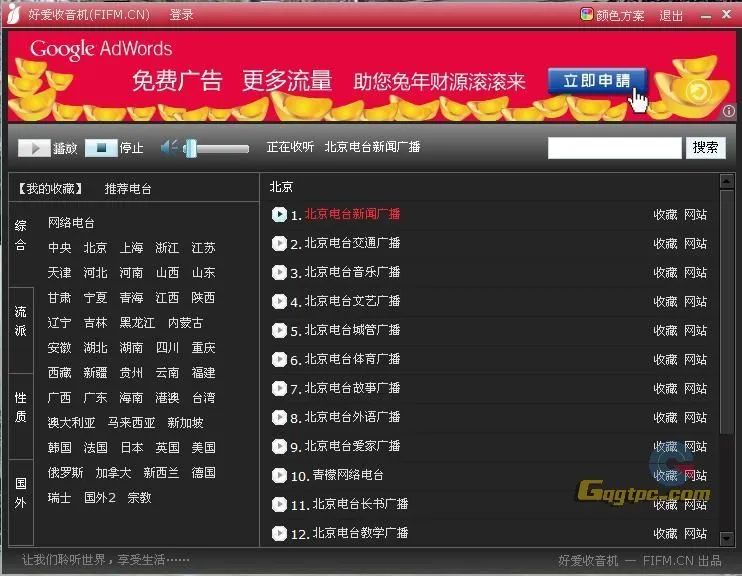742x576 pixels.
Task: Click scrollbar down arrow in station list
Action: tap(726, 539)
